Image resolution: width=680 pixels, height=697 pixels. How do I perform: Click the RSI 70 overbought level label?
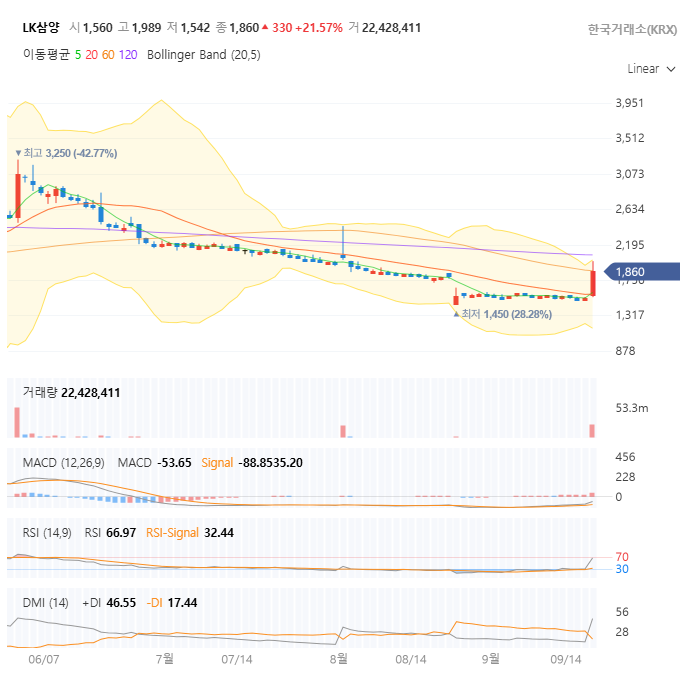tap(622, 557)
